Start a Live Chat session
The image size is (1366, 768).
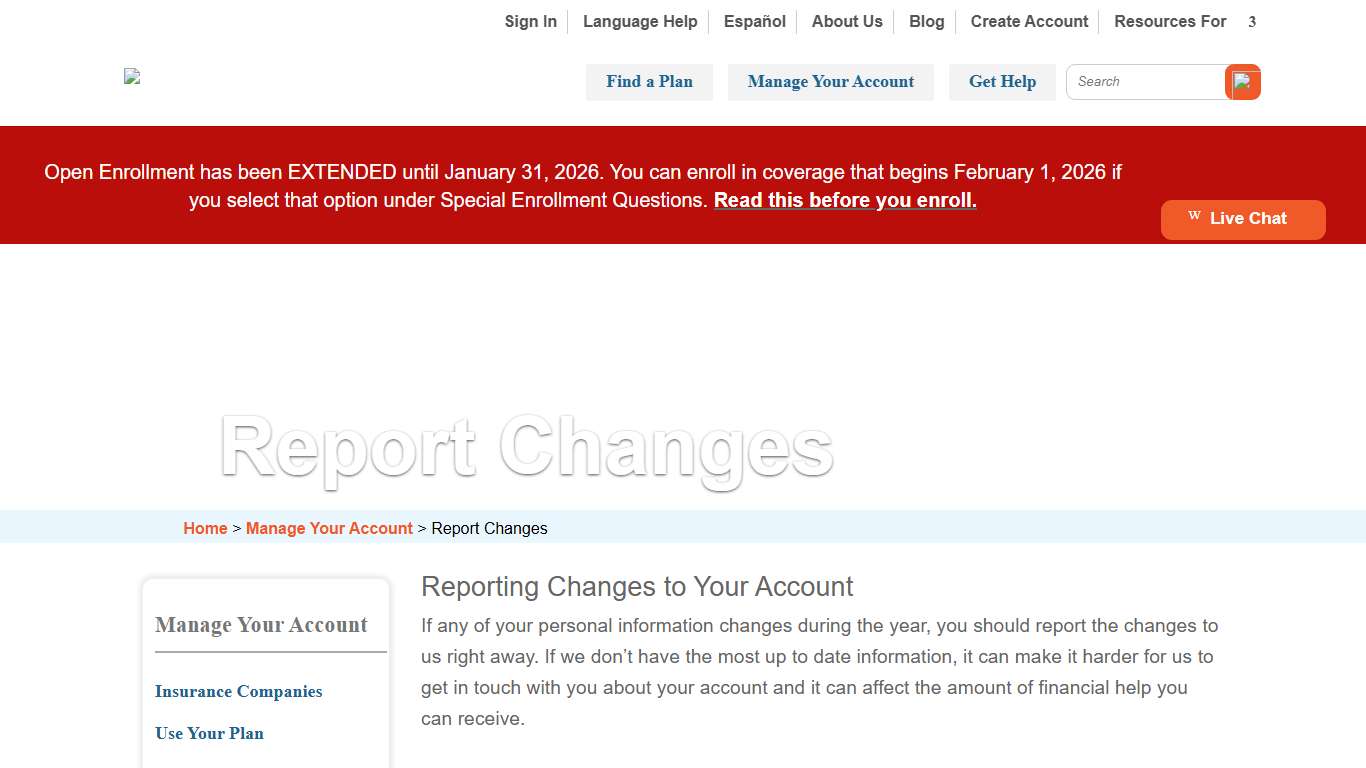[1243, 219]
